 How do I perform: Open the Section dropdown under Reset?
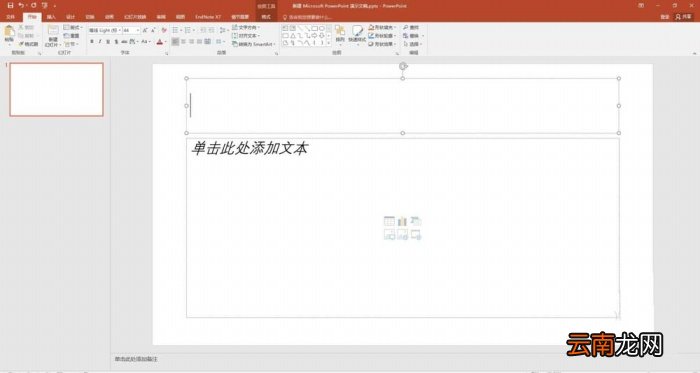[x=71, y=44]
